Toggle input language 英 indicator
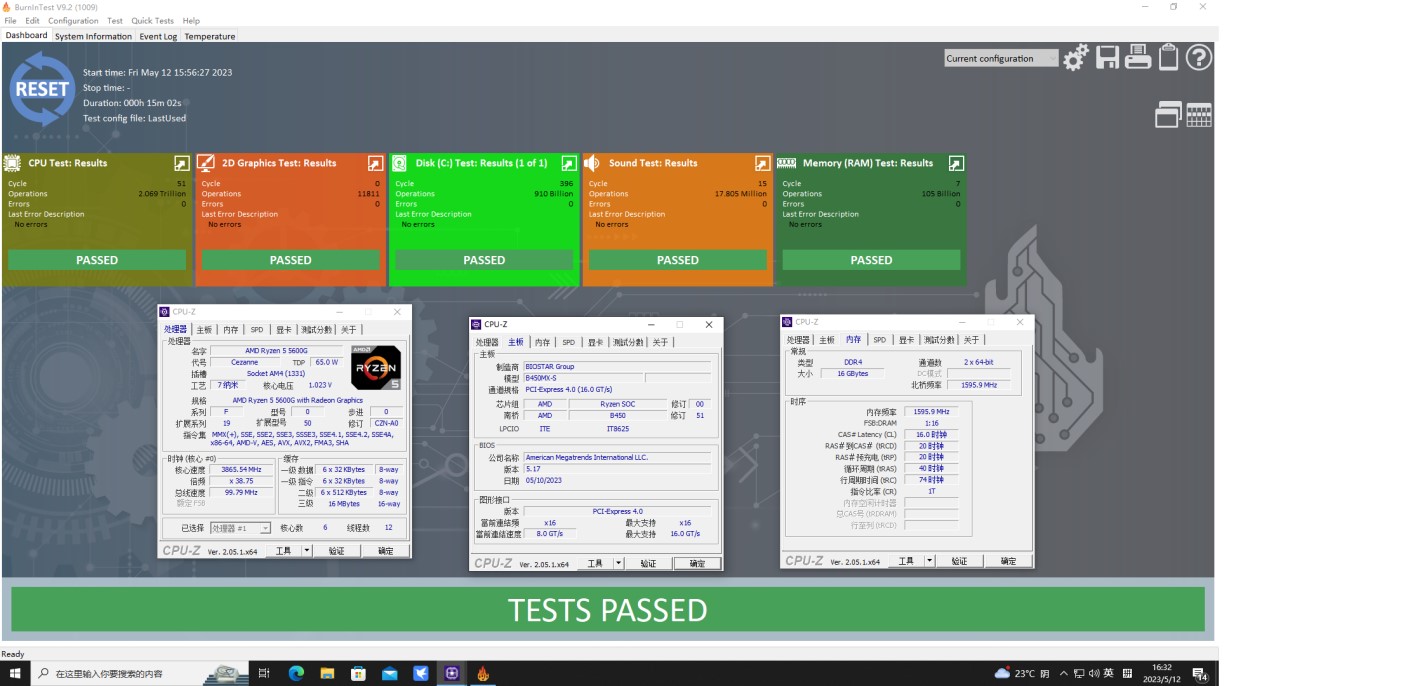 tap(1109, 674)
